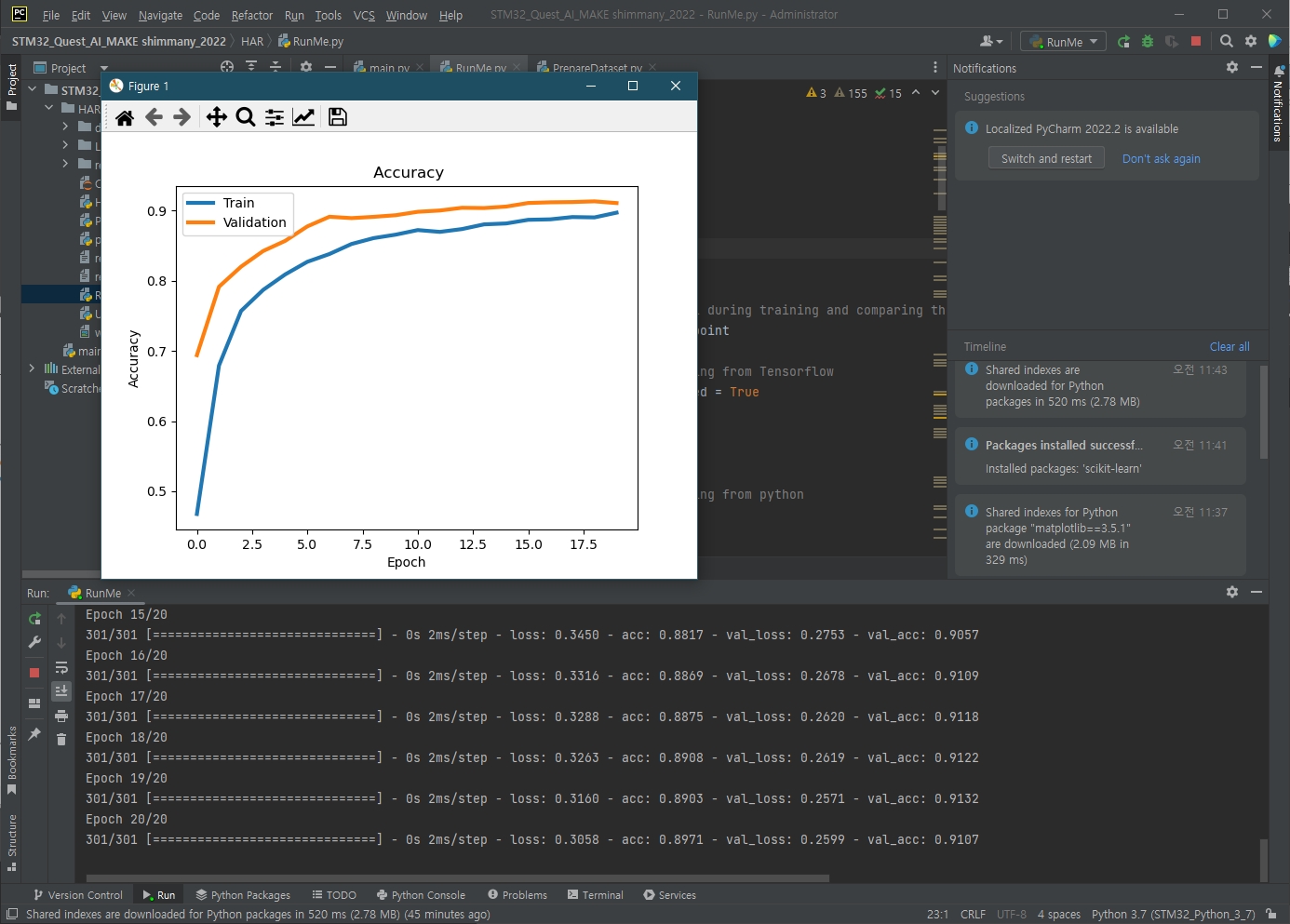The image size is (1290, 924).
Task: Open the wrench settings in Run panel
Action: click(x=34, y=642)
